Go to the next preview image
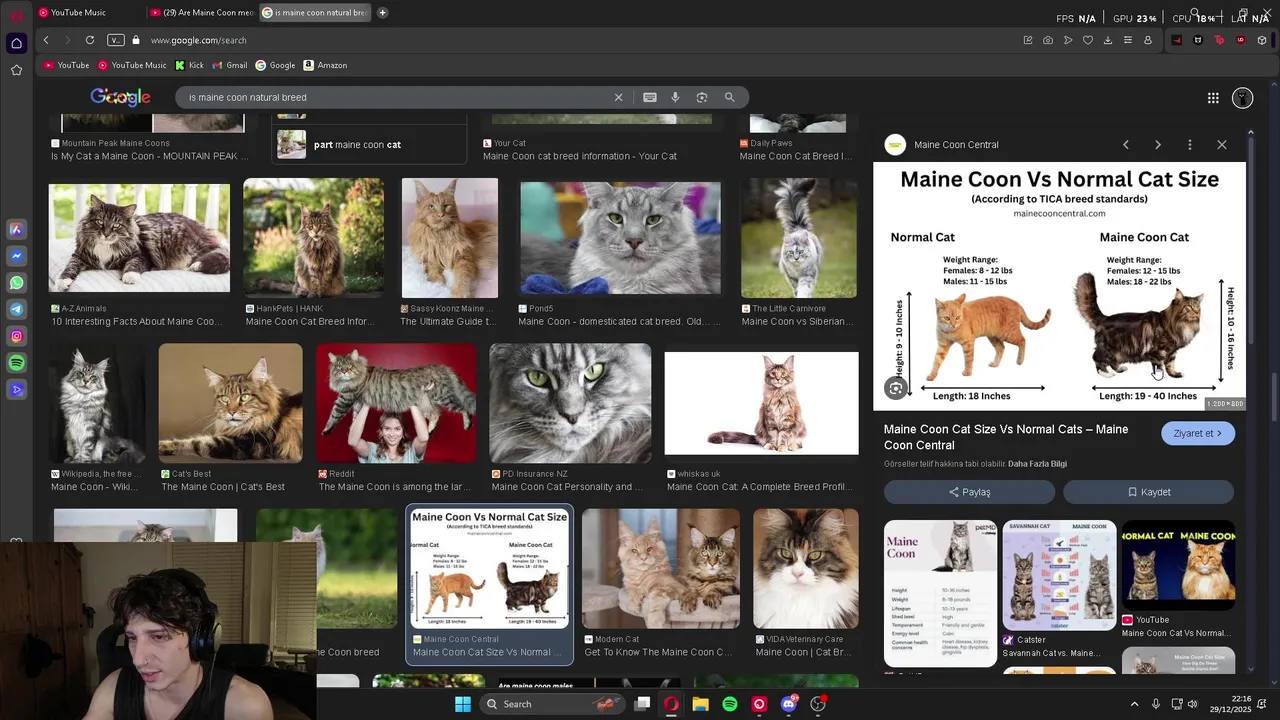Screen dimensions: 1280x720 pyautogui.click(x=1158, y=145)
